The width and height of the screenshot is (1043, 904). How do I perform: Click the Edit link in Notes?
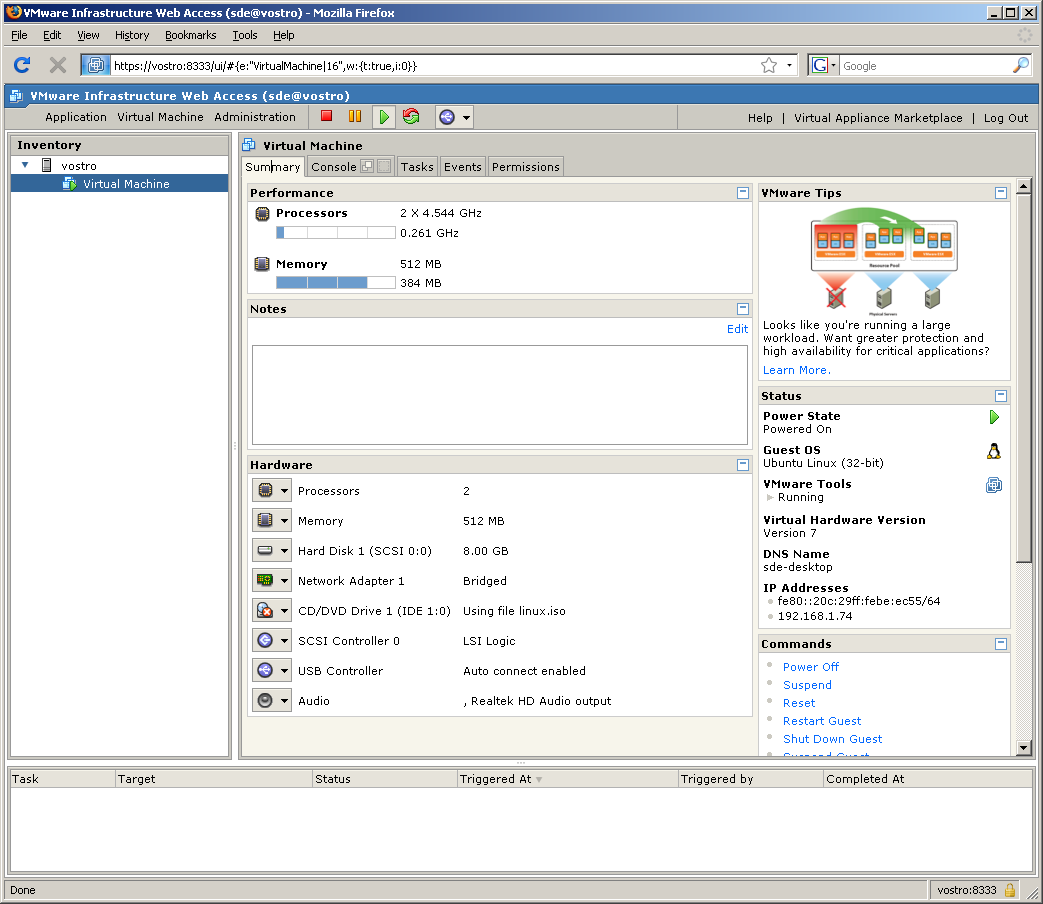click(x=737, y=329)
